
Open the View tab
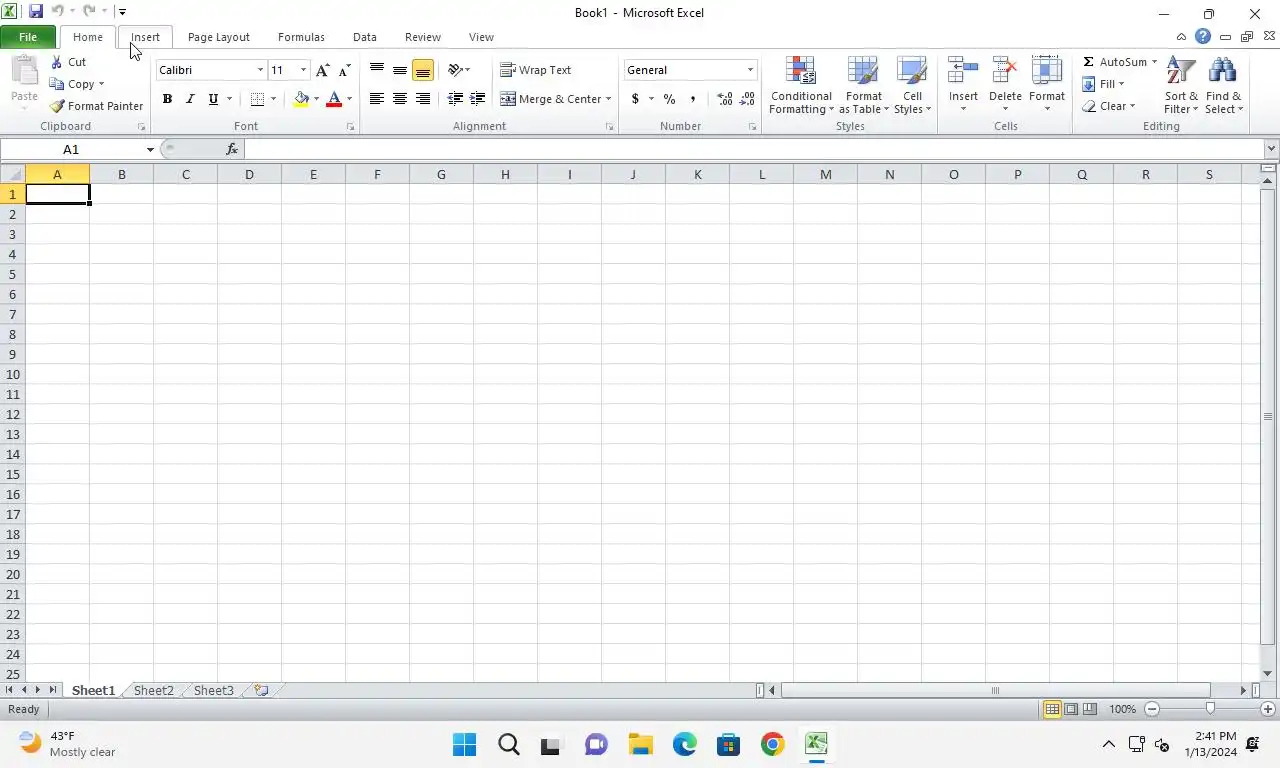click(481, 37)
